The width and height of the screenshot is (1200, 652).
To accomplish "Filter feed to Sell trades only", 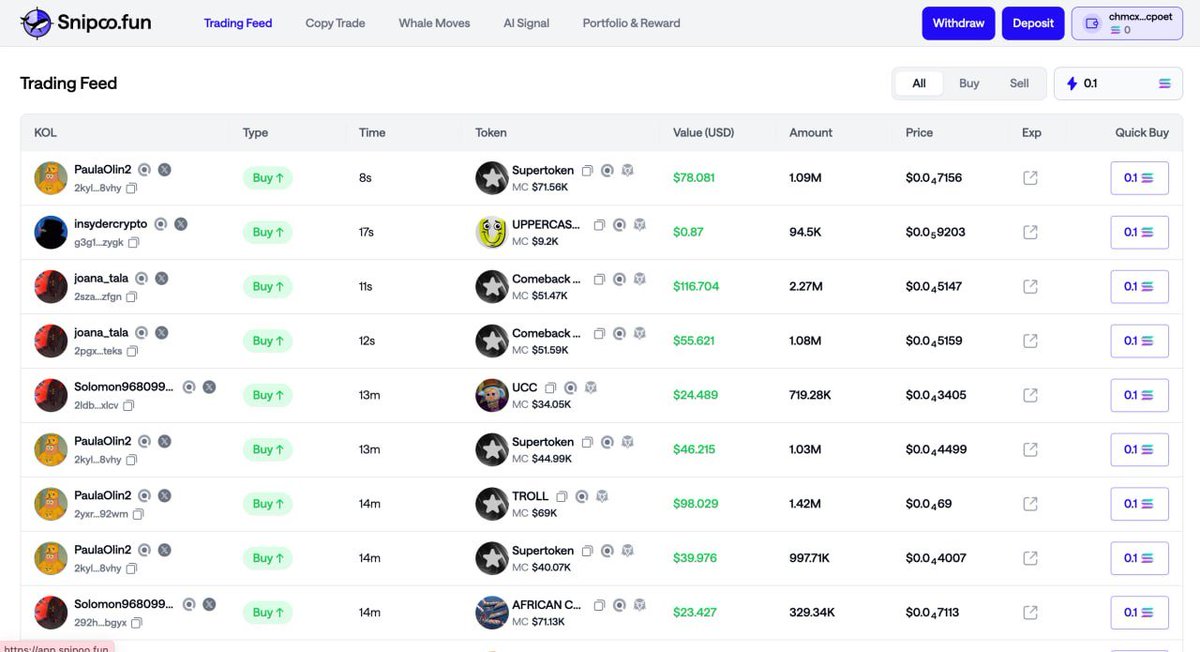I will (x=1019, y=84).
